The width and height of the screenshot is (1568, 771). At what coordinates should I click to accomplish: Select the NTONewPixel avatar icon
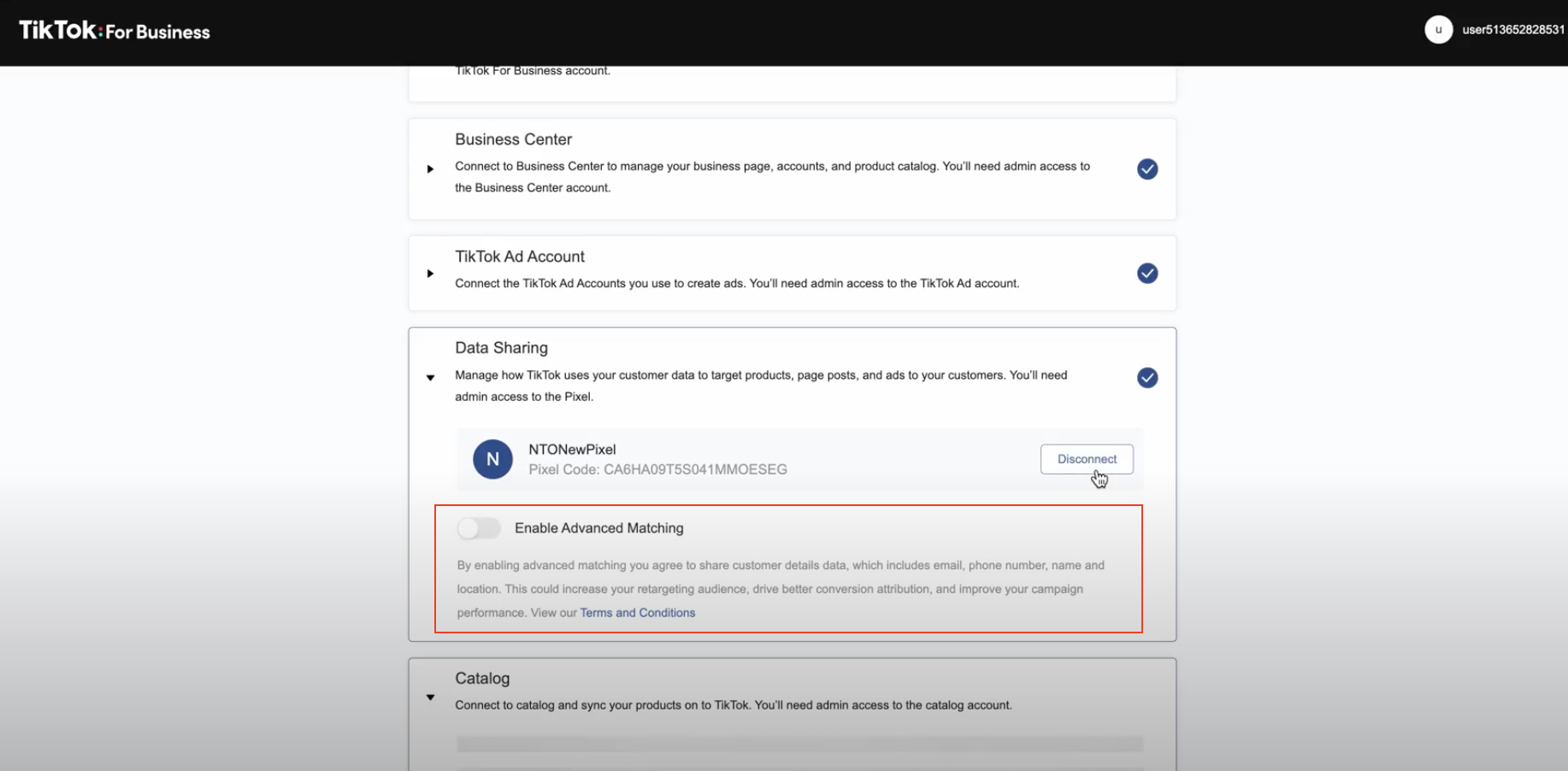pos(492,459)
